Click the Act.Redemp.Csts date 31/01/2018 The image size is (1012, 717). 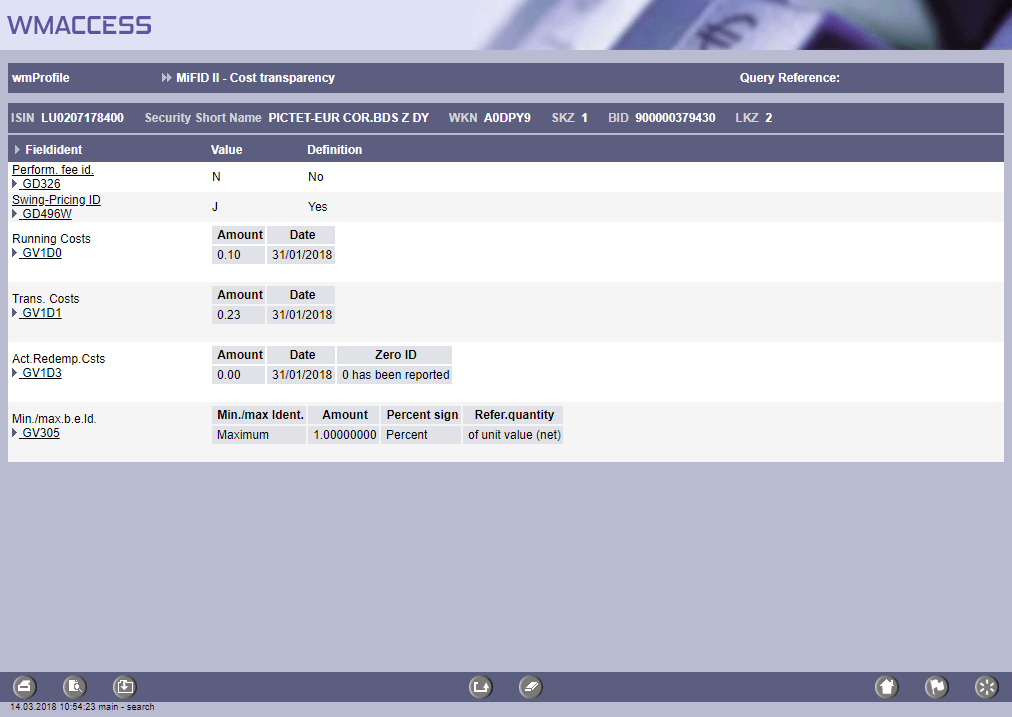pos(301,375)
